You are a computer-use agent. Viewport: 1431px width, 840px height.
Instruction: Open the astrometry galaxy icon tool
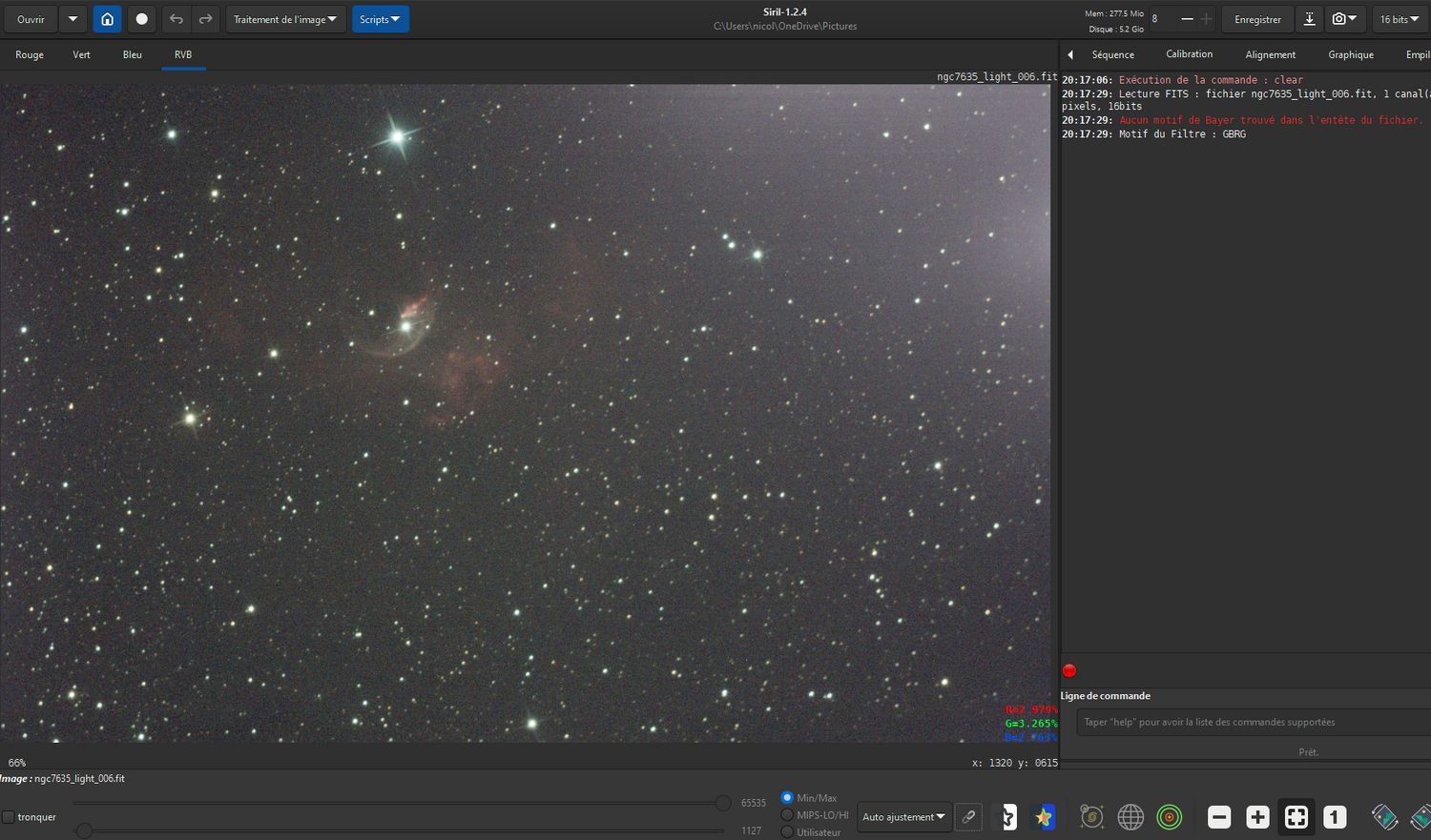click(x=1091, y=817)
